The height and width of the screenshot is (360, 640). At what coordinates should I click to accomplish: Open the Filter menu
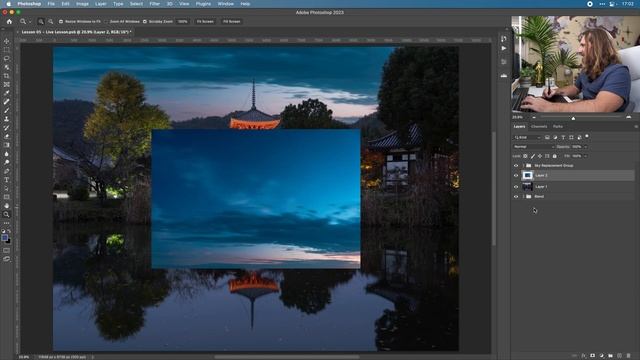pyautogui.click(x=155, y=4)
